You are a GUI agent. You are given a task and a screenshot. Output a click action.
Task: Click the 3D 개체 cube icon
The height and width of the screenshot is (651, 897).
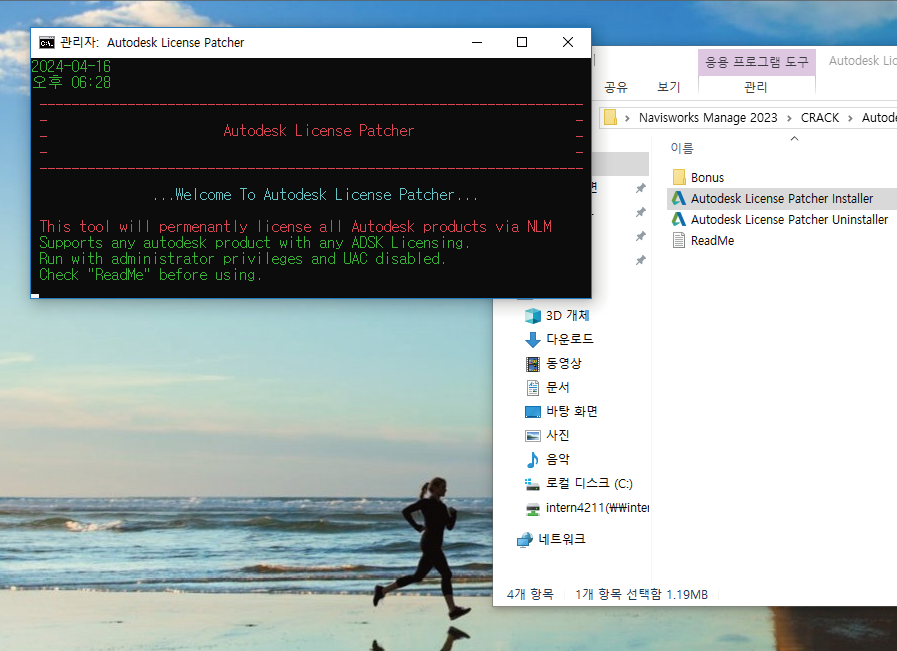pyautogui.click(x=533, y=316)
